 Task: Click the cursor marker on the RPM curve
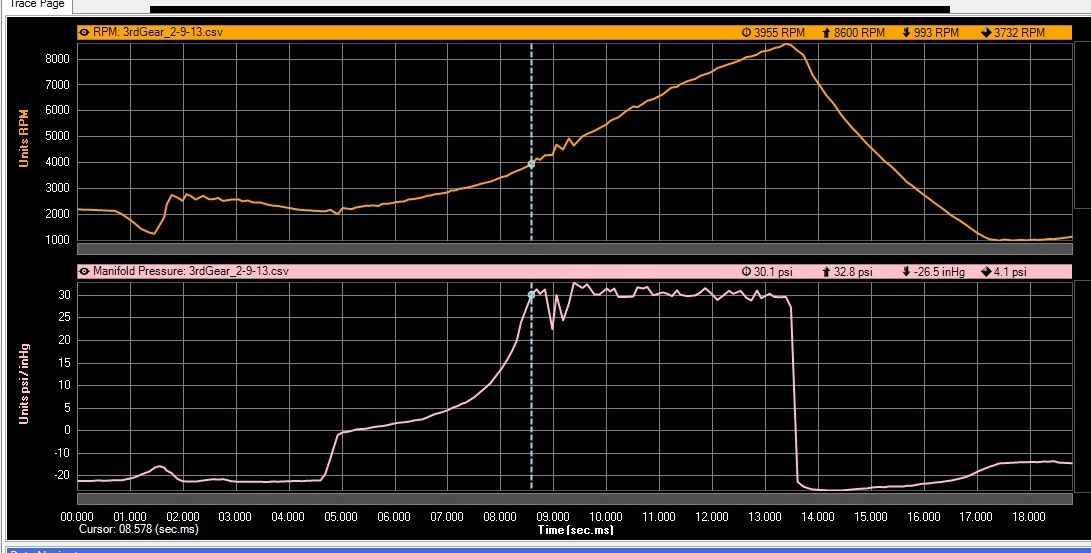(531, 164)
